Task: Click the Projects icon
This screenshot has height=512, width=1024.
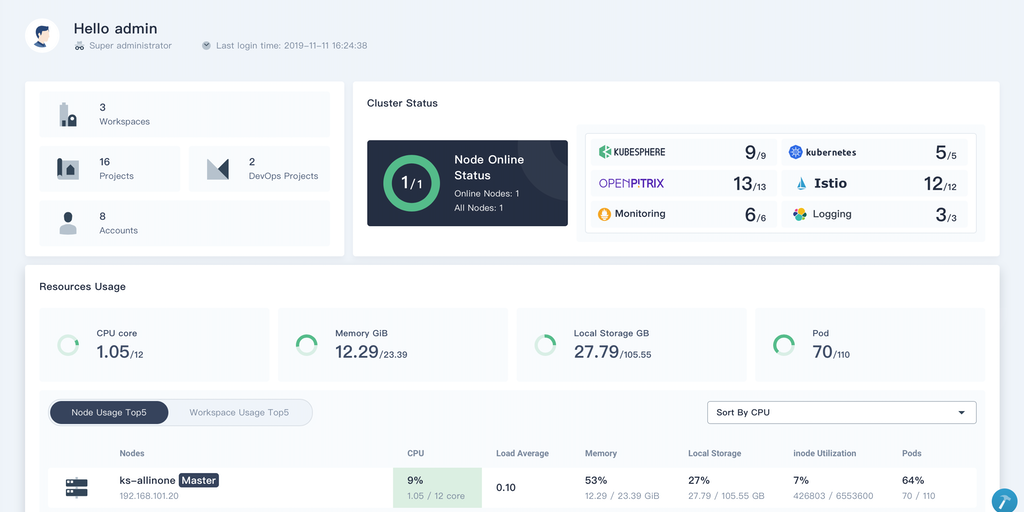Action: pos(68,169)
